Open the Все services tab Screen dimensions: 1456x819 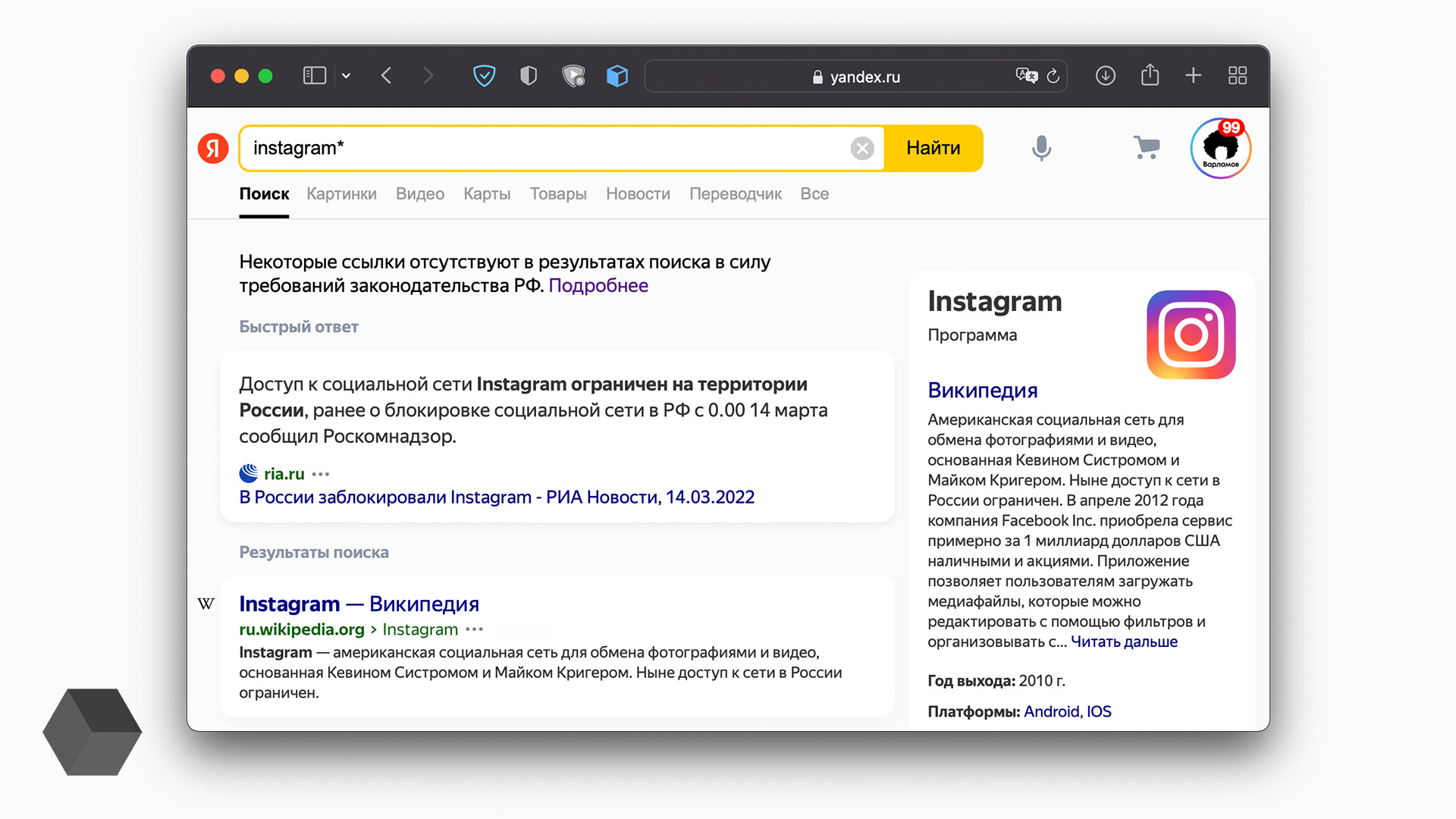(814, 194)
